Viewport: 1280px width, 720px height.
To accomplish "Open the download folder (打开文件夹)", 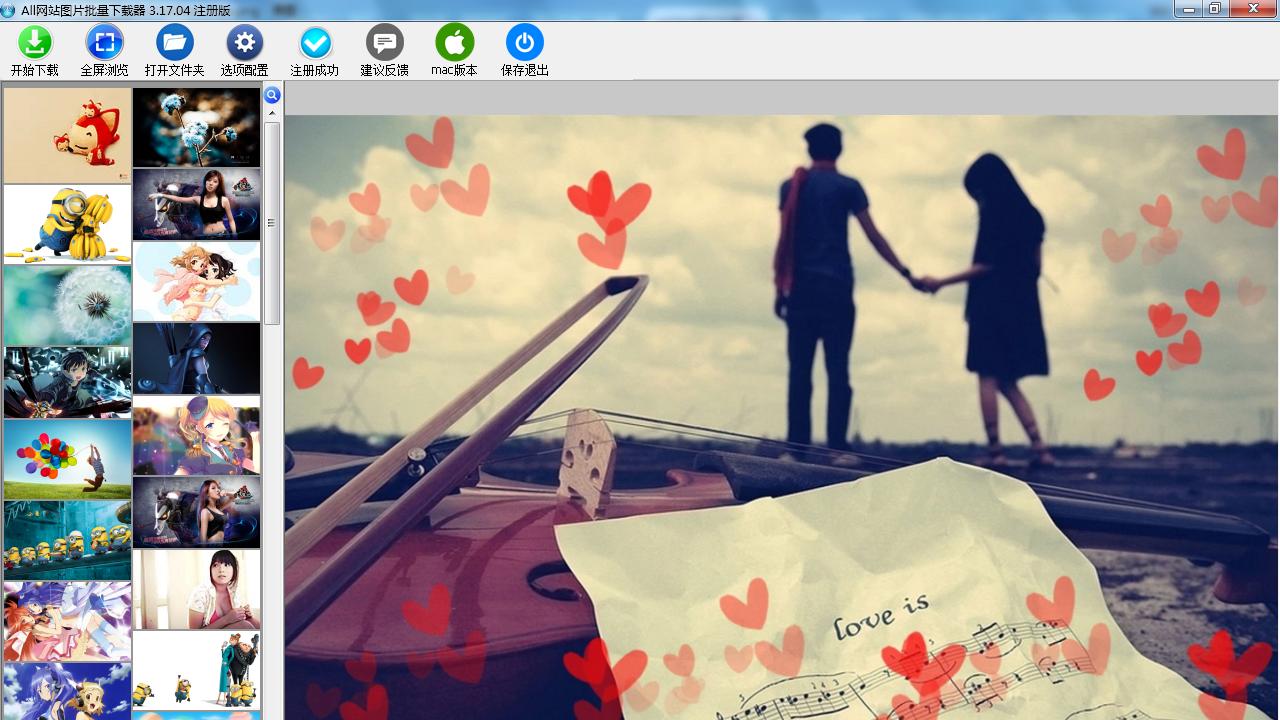I will pos(175,44).
